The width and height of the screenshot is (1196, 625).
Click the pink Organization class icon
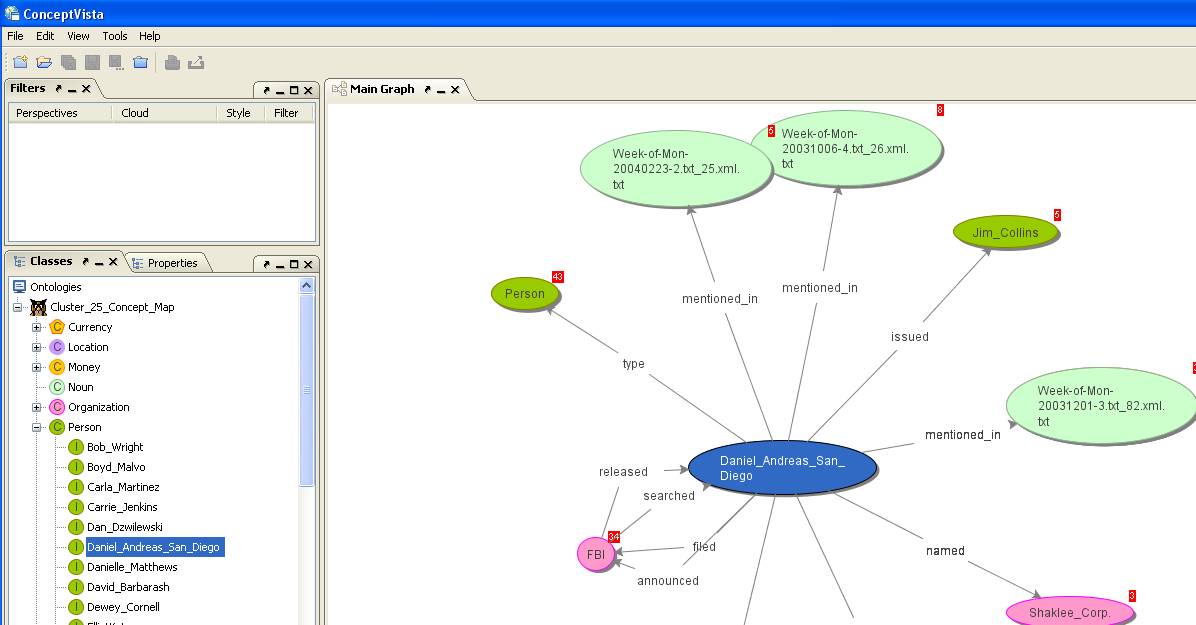57,407
